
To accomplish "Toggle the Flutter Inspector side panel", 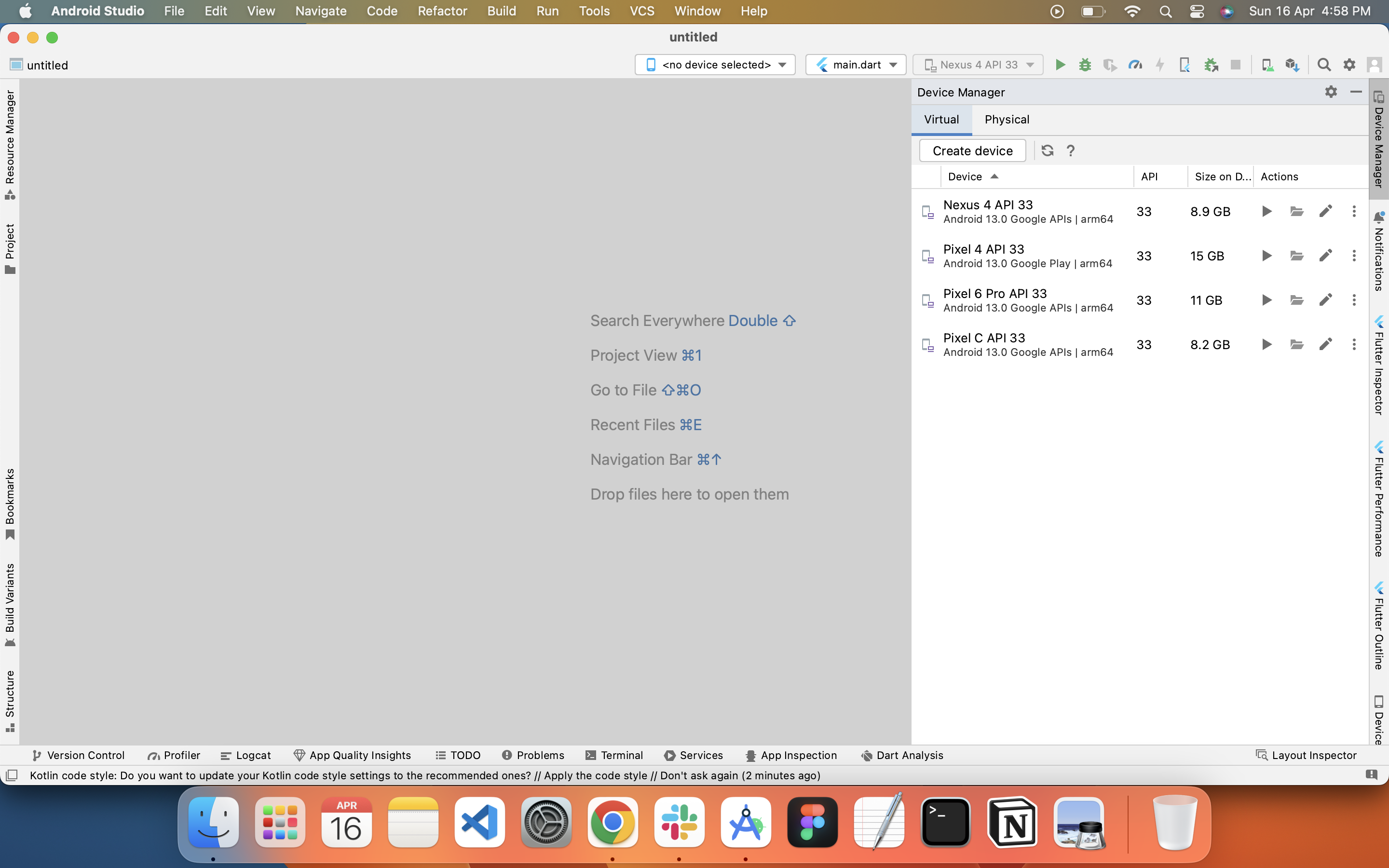I will pyautogui.click(x=1379, y=366).
